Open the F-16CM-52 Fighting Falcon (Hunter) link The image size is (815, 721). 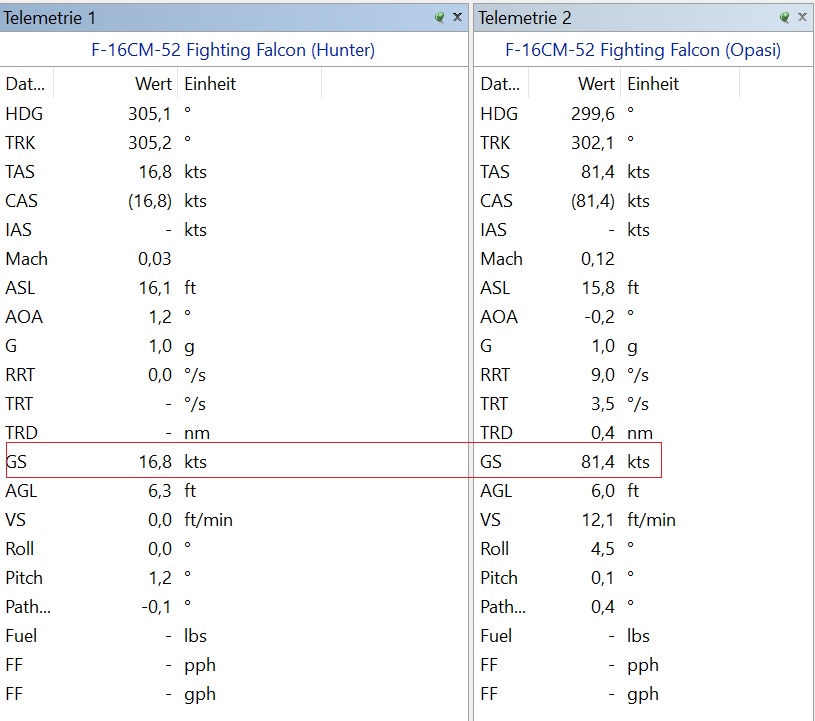[233, 50]
